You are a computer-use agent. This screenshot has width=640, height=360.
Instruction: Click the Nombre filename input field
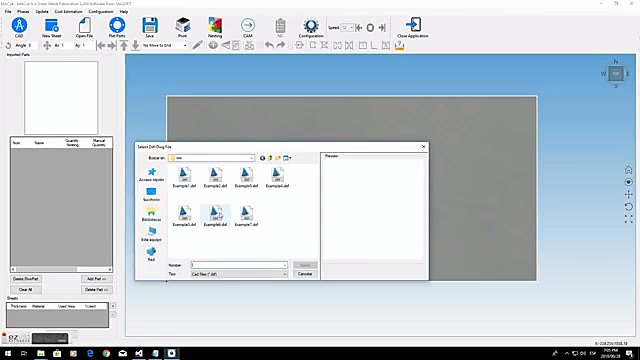pyautogui.click(x=239, y=265)
